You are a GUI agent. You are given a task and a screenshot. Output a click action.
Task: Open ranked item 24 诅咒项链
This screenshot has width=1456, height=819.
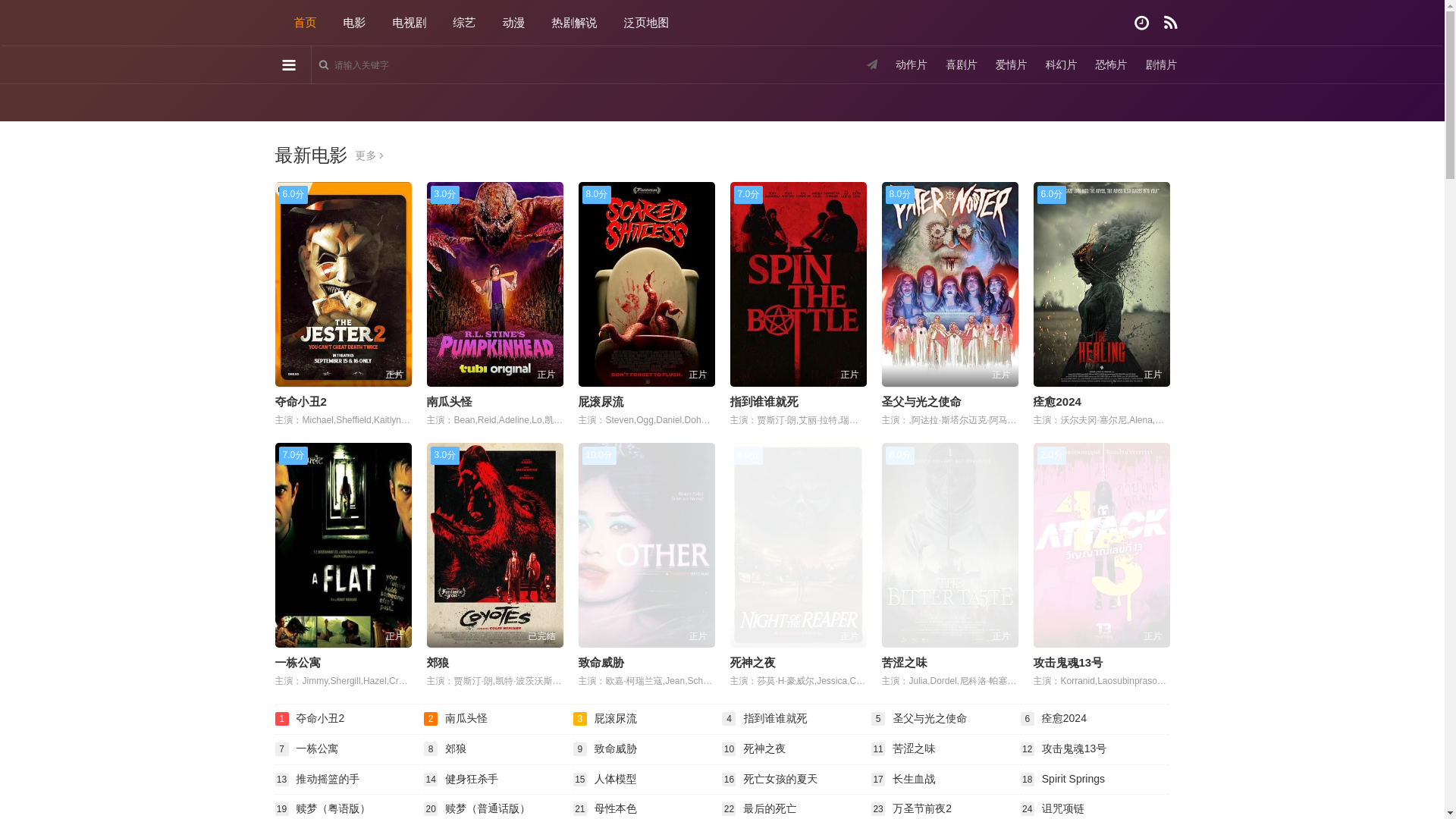(1062, 809)
